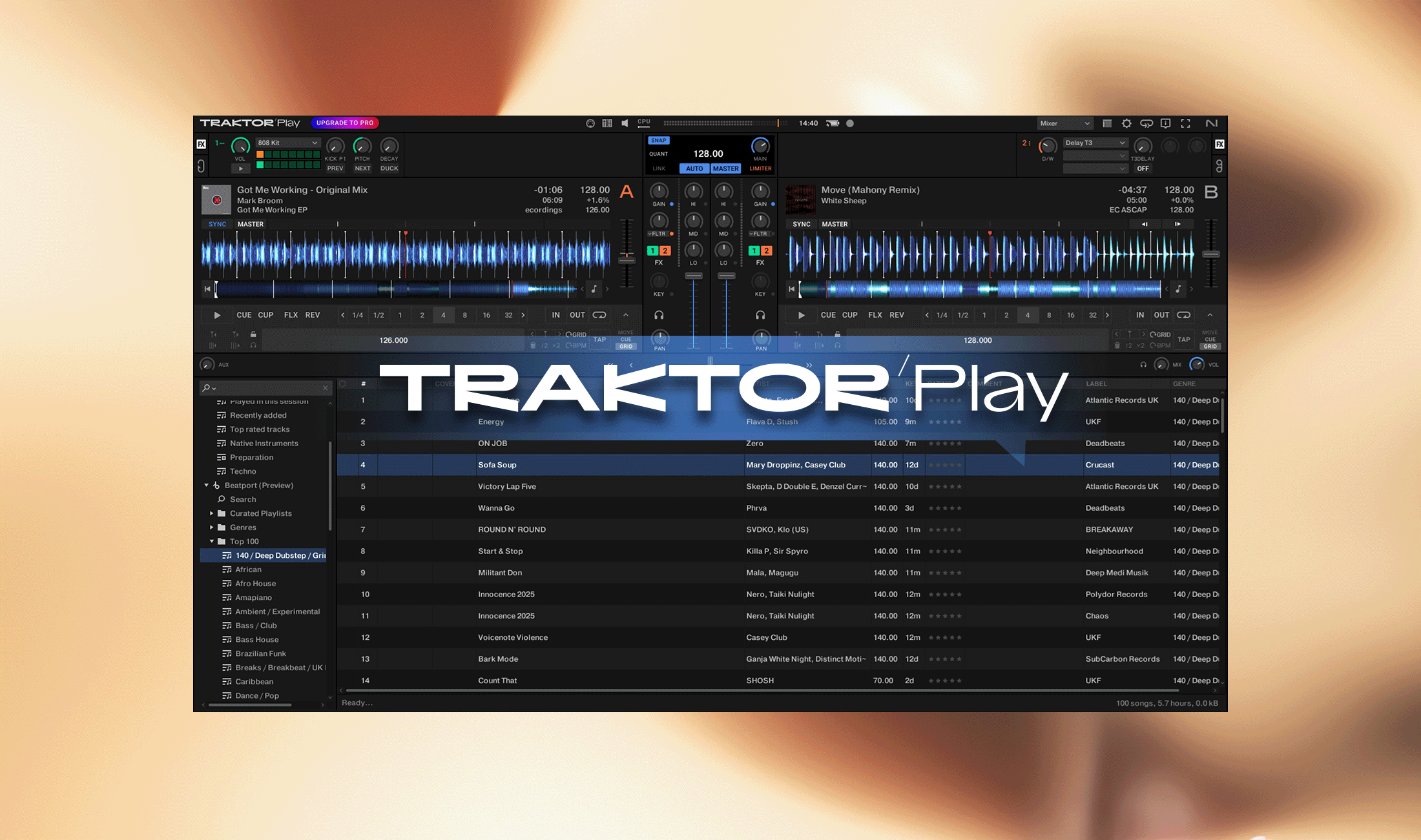This screenshot has height=840, width=1421.
Task: Switch master clock to MASTER mode
Action: [x=725, y=168]
